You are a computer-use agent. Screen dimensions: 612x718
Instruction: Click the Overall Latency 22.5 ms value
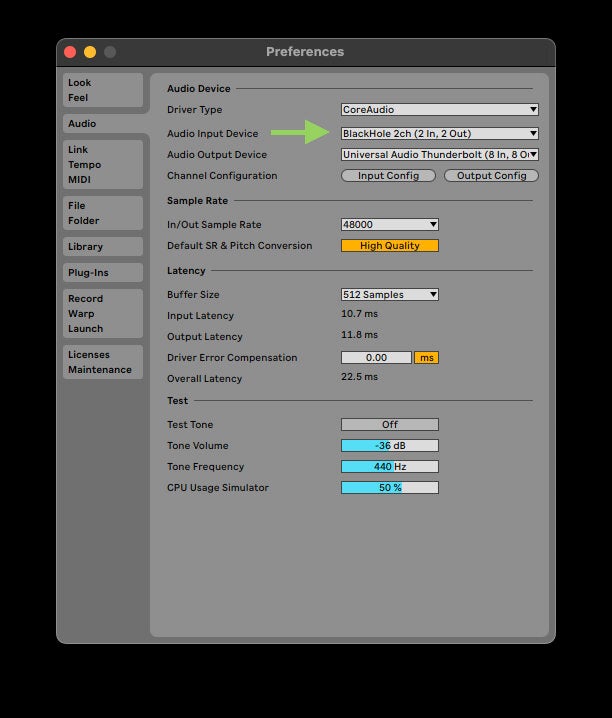coord(359,377)
